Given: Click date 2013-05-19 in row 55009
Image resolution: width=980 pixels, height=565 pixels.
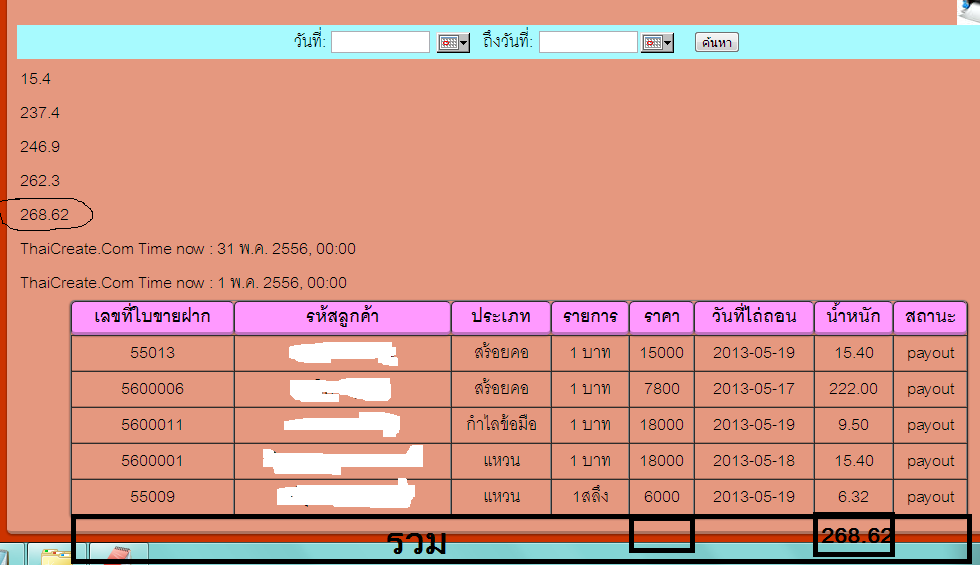Looking at the screenshot, I should (x=754, y=497).
